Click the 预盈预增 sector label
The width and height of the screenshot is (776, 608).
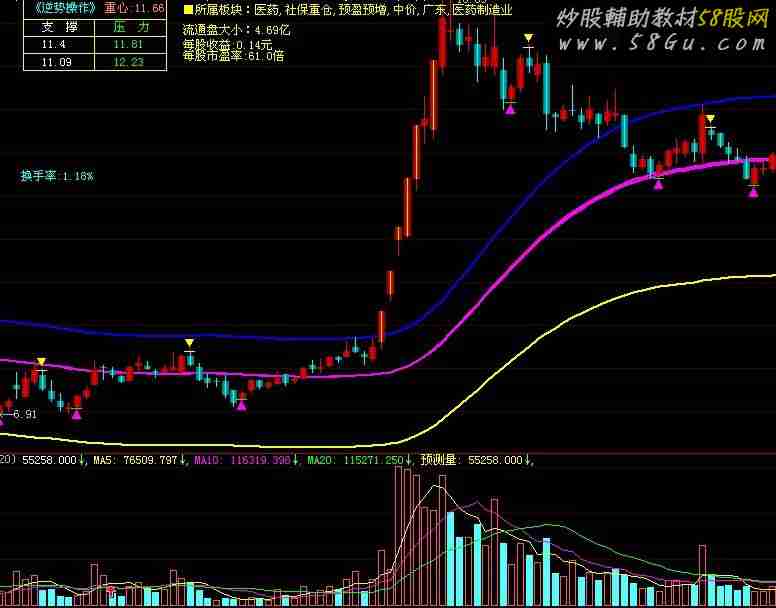tap(364, 9)
